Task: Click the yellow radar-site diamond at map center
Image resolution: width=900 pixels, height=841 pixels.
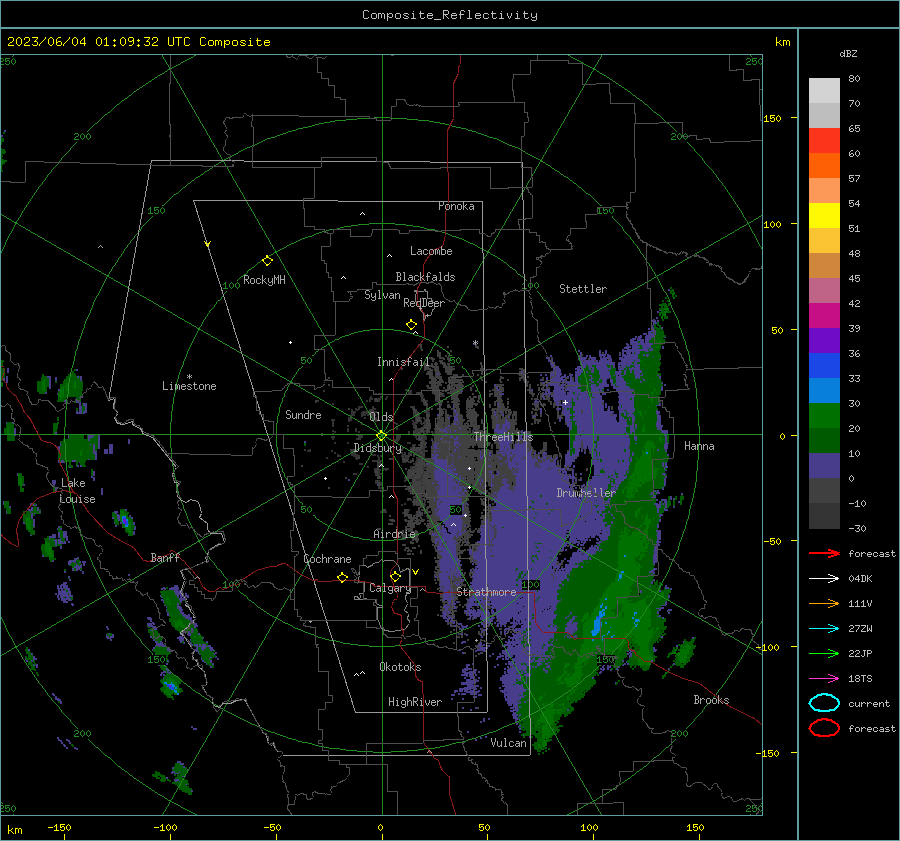Action: point(382,436)
